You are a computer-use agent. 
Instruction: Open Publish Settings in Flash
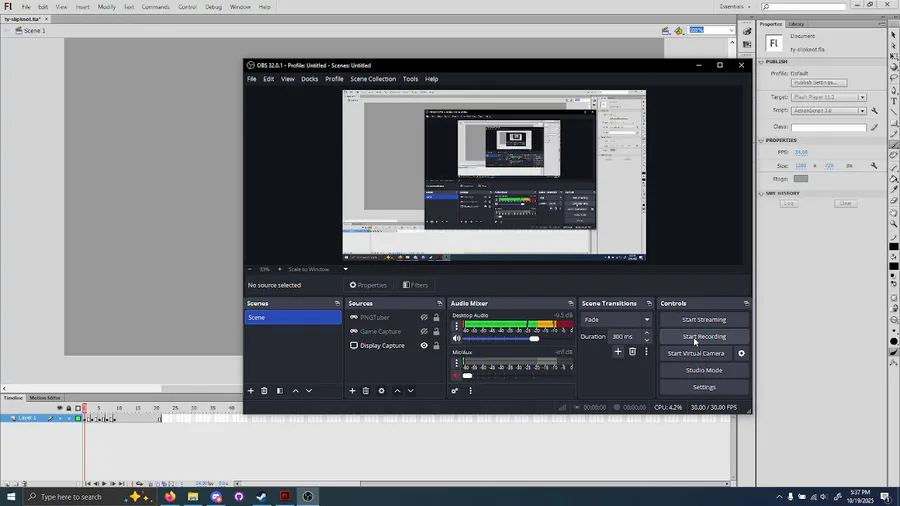819,83
